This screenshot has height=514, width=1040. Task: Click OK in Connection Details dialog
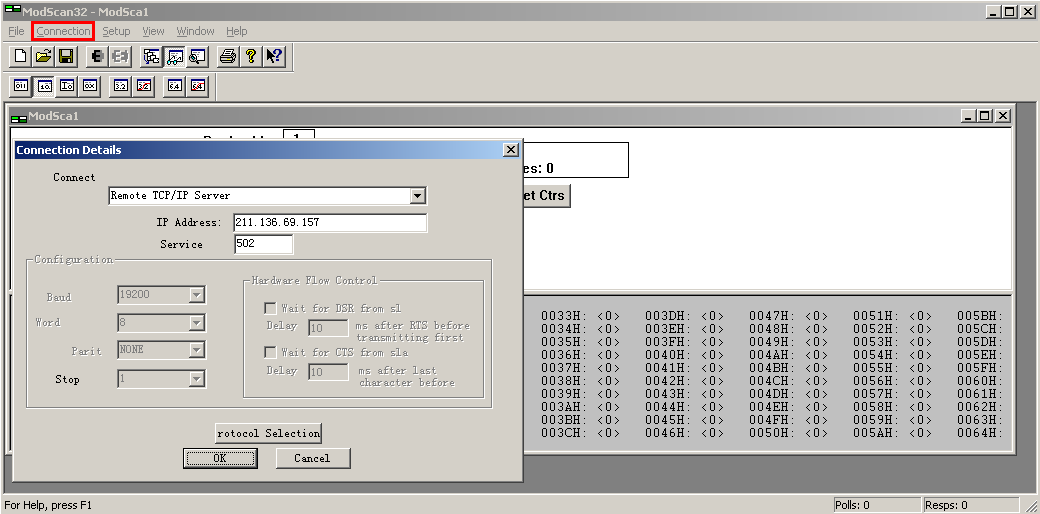[220, 458]
